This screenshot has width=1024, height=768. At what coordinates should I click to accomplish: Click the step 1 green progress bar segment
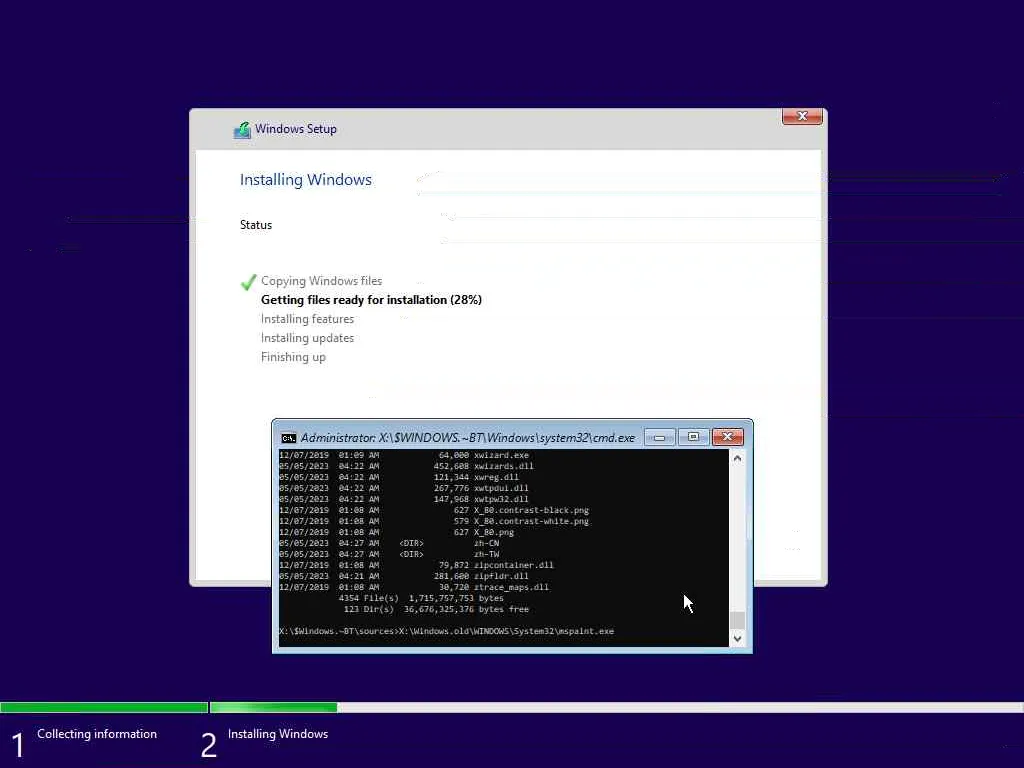click(x=104, y=707)
